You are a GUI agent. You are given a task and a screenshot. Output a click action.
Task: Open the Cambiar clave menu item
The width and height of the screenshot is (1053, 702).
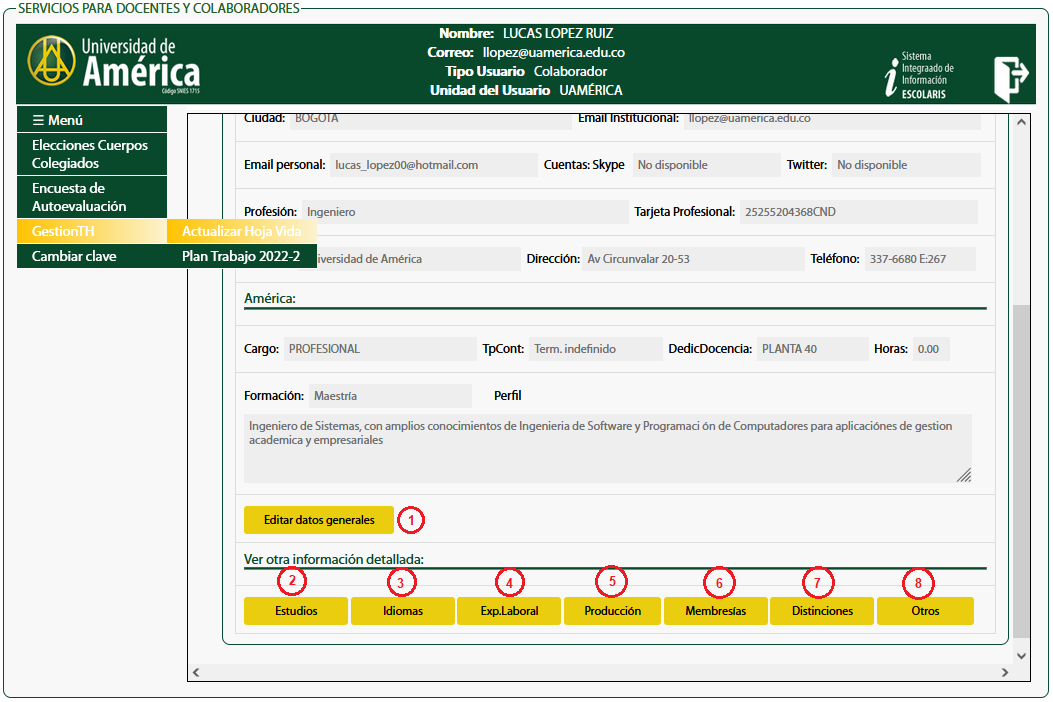(x=91, y=256)
